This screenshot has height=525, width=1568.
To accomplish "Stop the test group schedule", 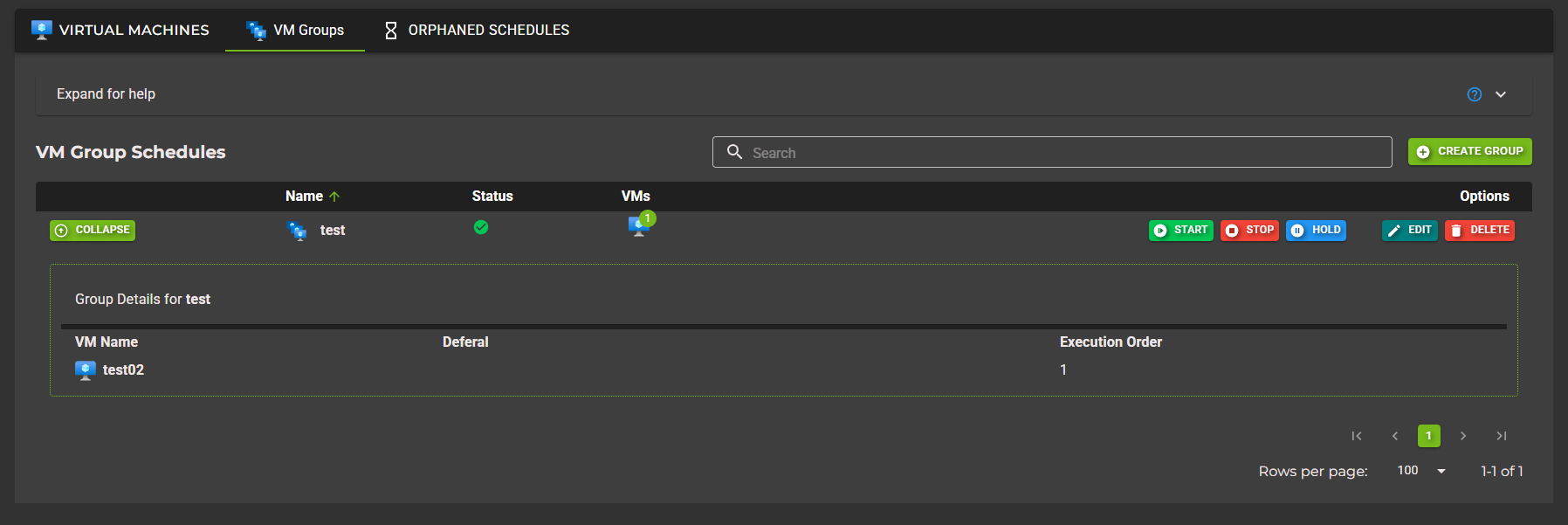I will pyautogui.click(x=1248, y=230).
